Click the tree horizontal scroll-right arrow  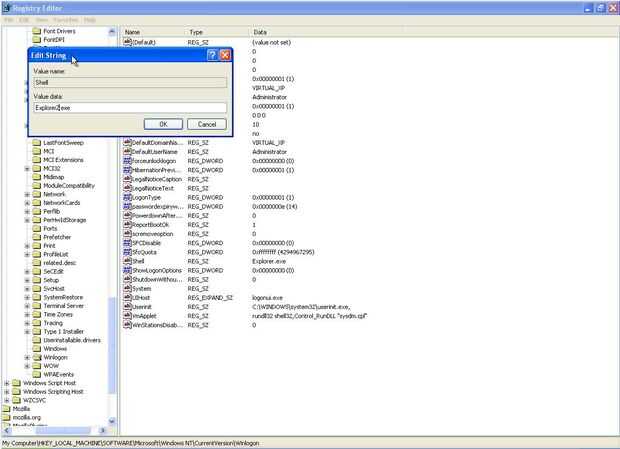102,430
